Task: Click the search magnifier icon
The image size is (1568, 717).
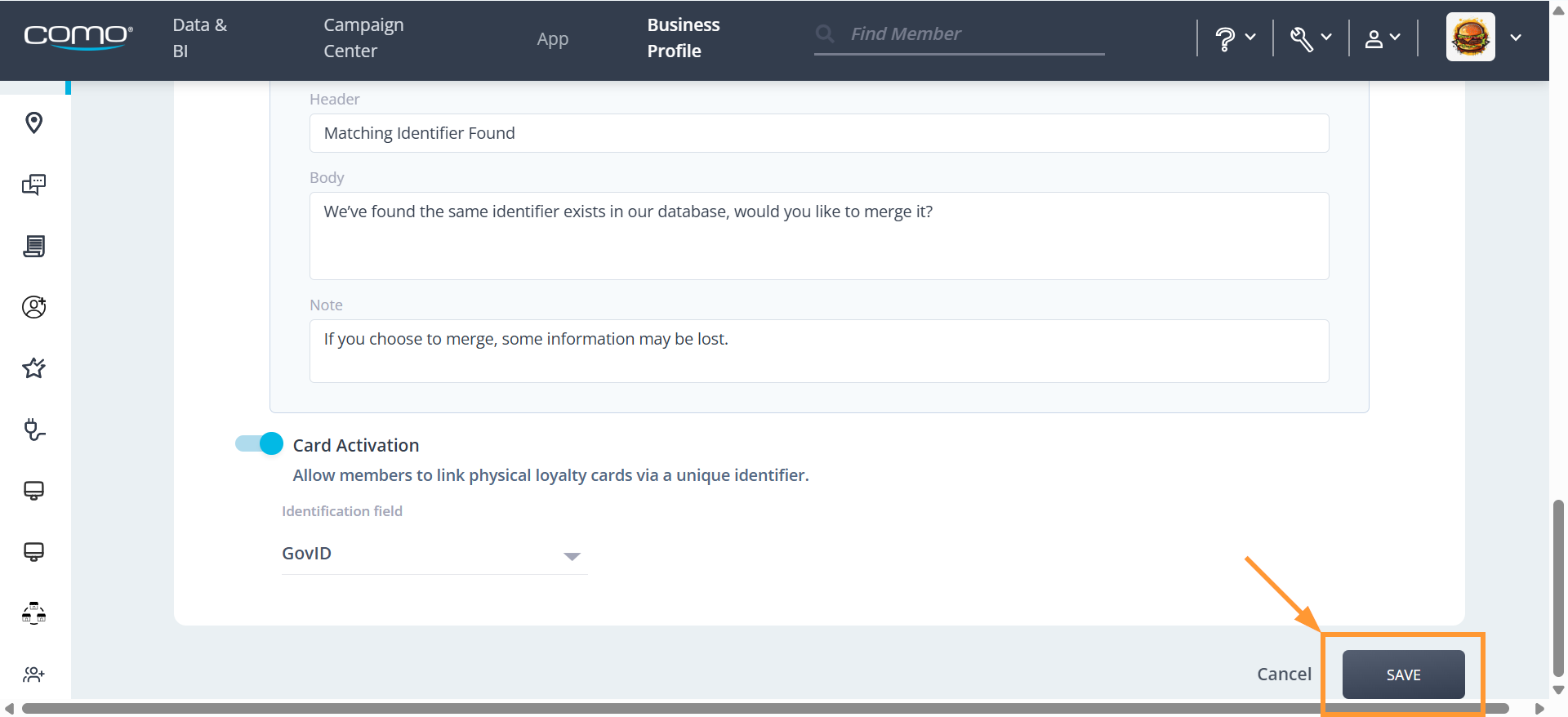Action: (x=825, y=33)
